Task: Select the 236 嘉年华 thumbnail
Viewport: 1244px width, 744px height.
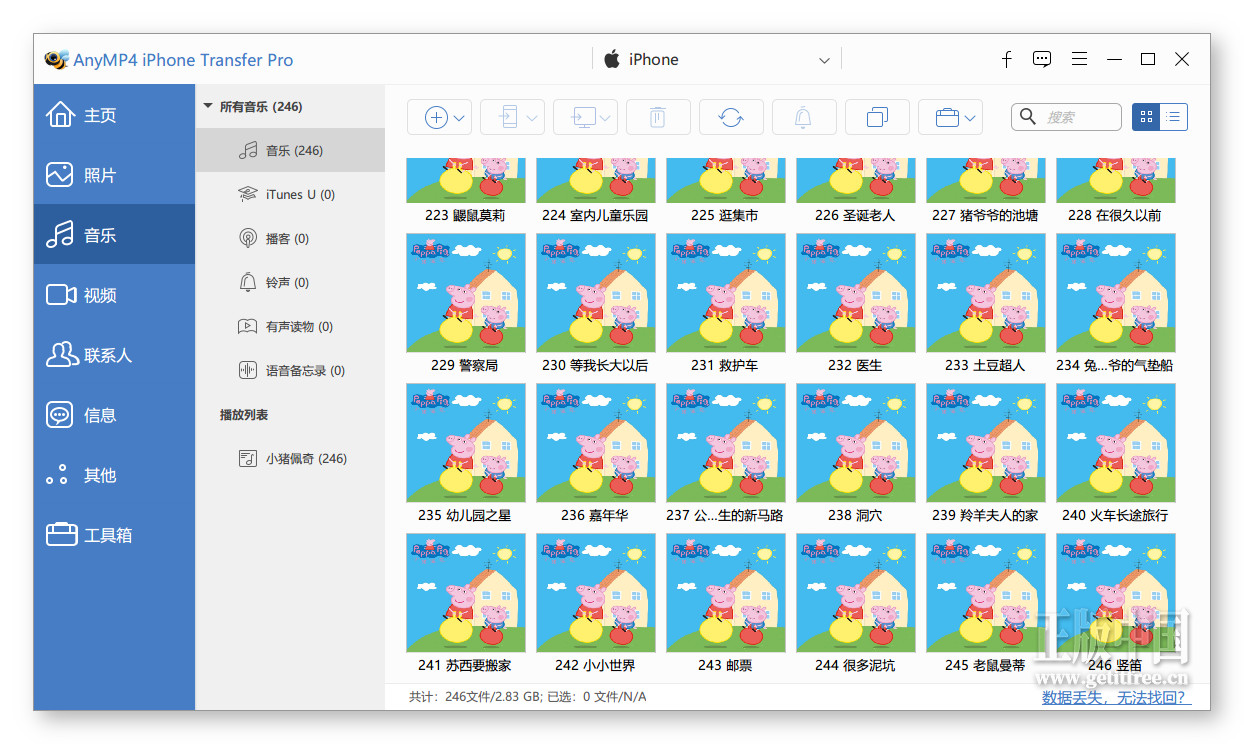Action: tap(596, 443)
